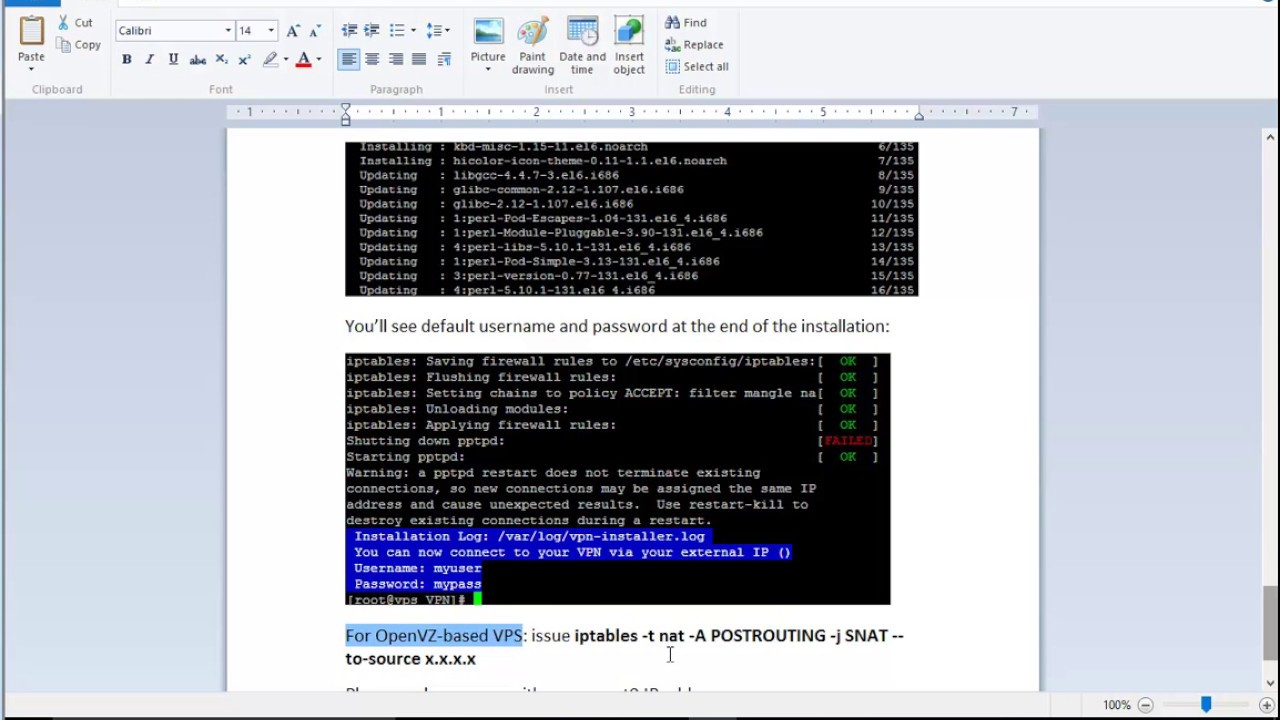Toggle strikethrough formatting
Viewport: 1280px width, 720px height.
click(198, 60)
